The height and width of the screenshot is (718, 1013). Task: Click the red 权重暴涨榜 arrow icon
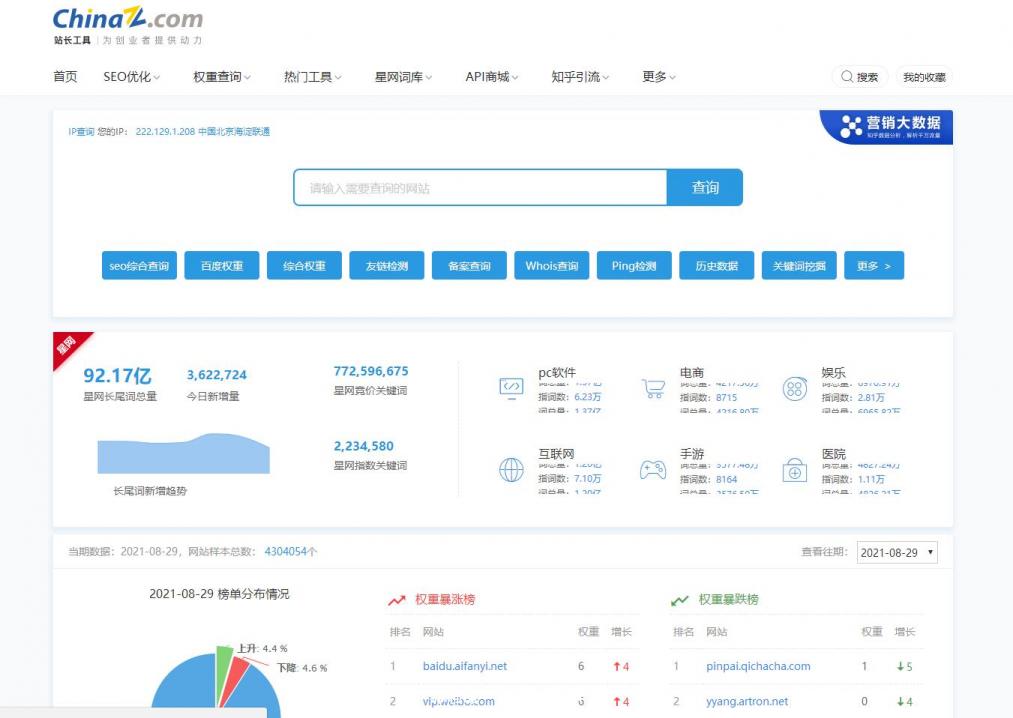(397, 600)
